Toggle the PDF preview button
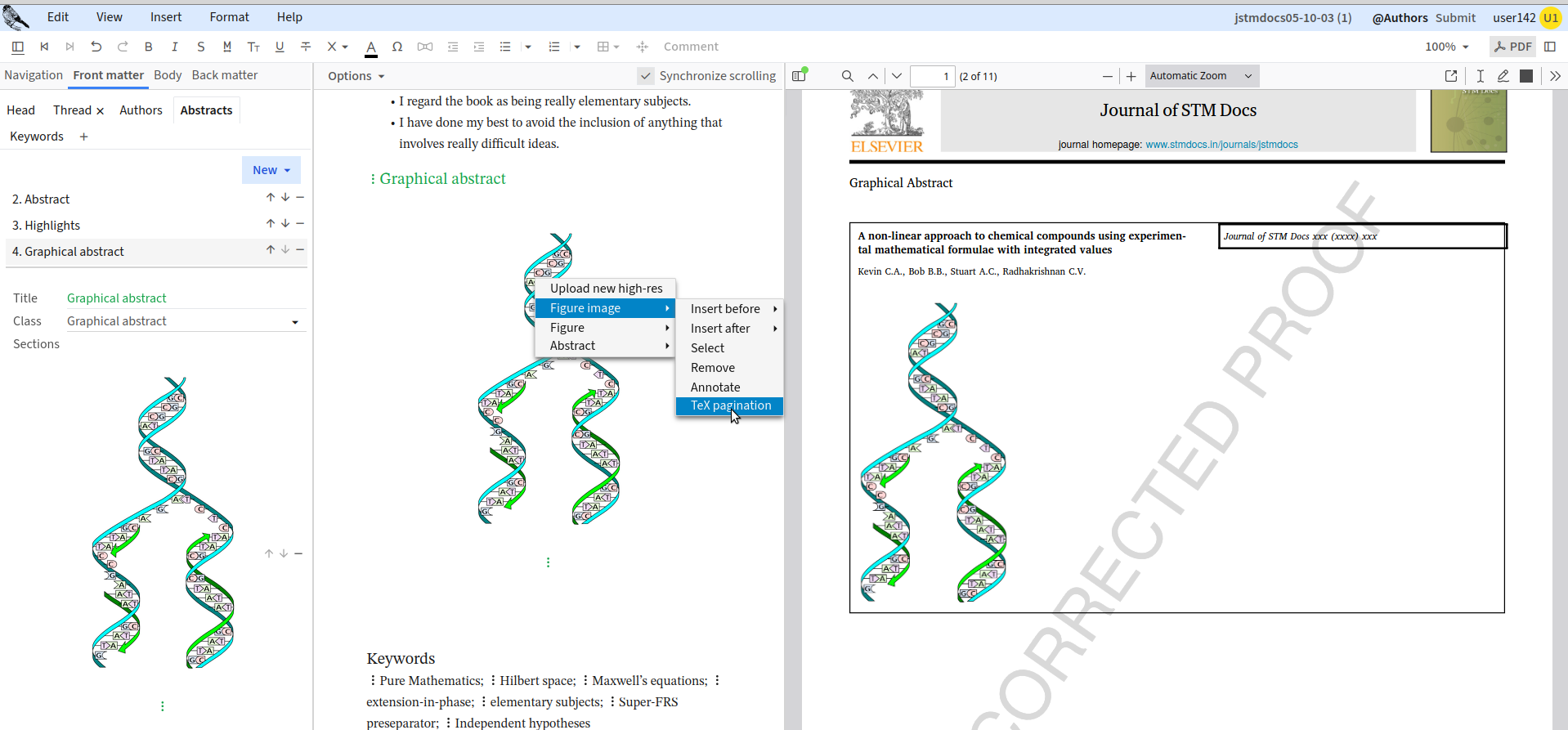This screenshot has width=1568, height=730. coord(1512,47)
